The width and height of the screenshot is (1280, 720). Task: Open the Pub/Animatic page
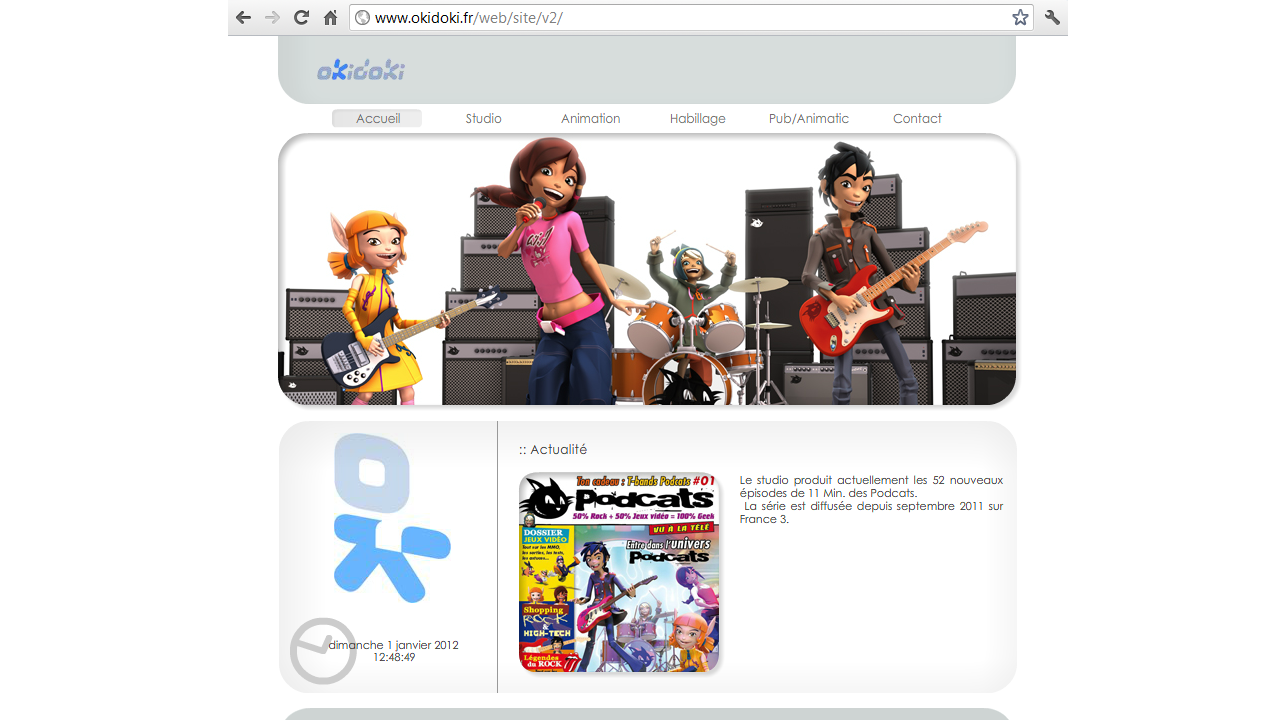click(808, 118)
